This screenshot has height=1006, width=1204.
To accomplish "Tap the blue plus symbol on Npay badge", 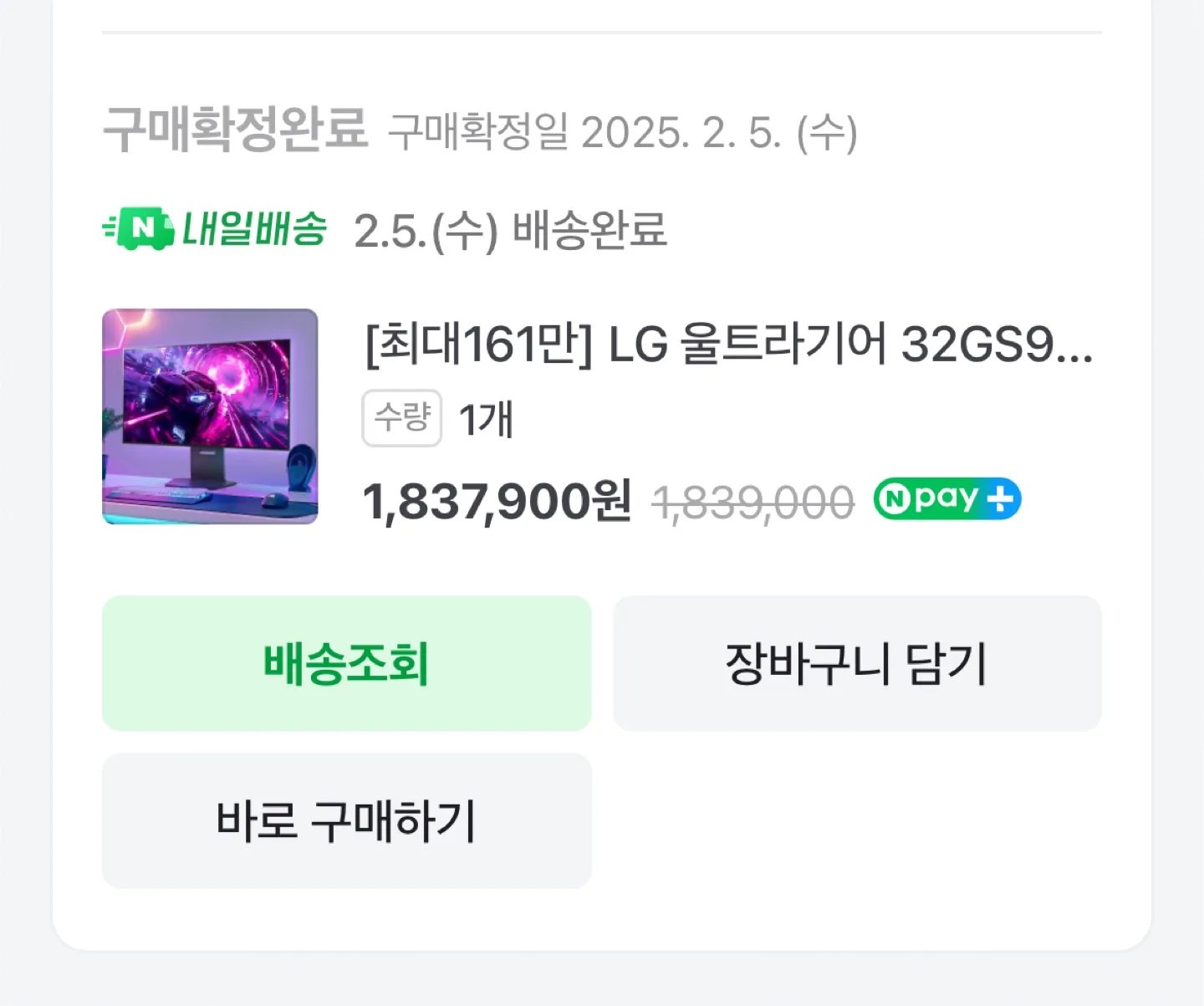I will click(x=1000, y=499).
